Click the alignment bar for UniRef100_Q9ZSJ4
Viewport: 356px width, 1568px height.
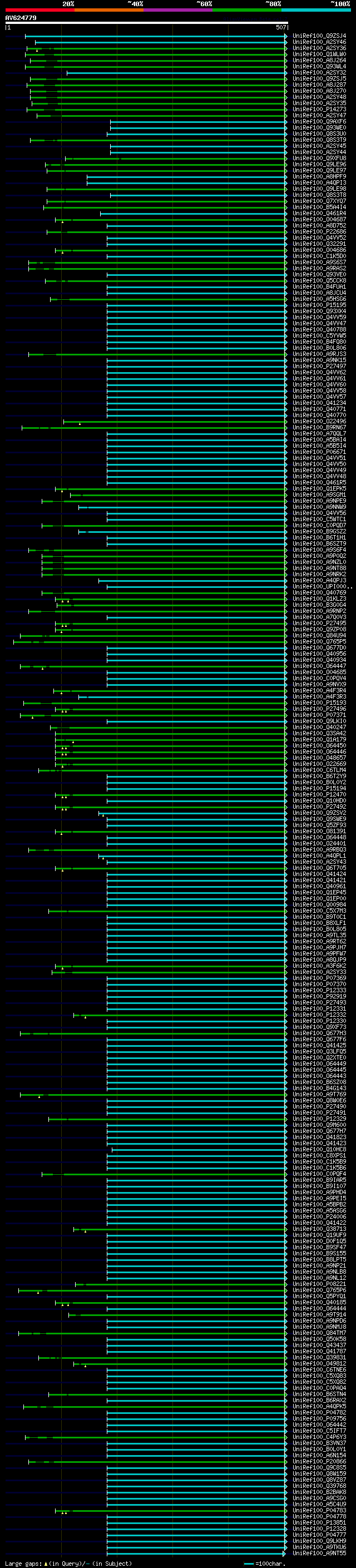(x=156, y=36)
